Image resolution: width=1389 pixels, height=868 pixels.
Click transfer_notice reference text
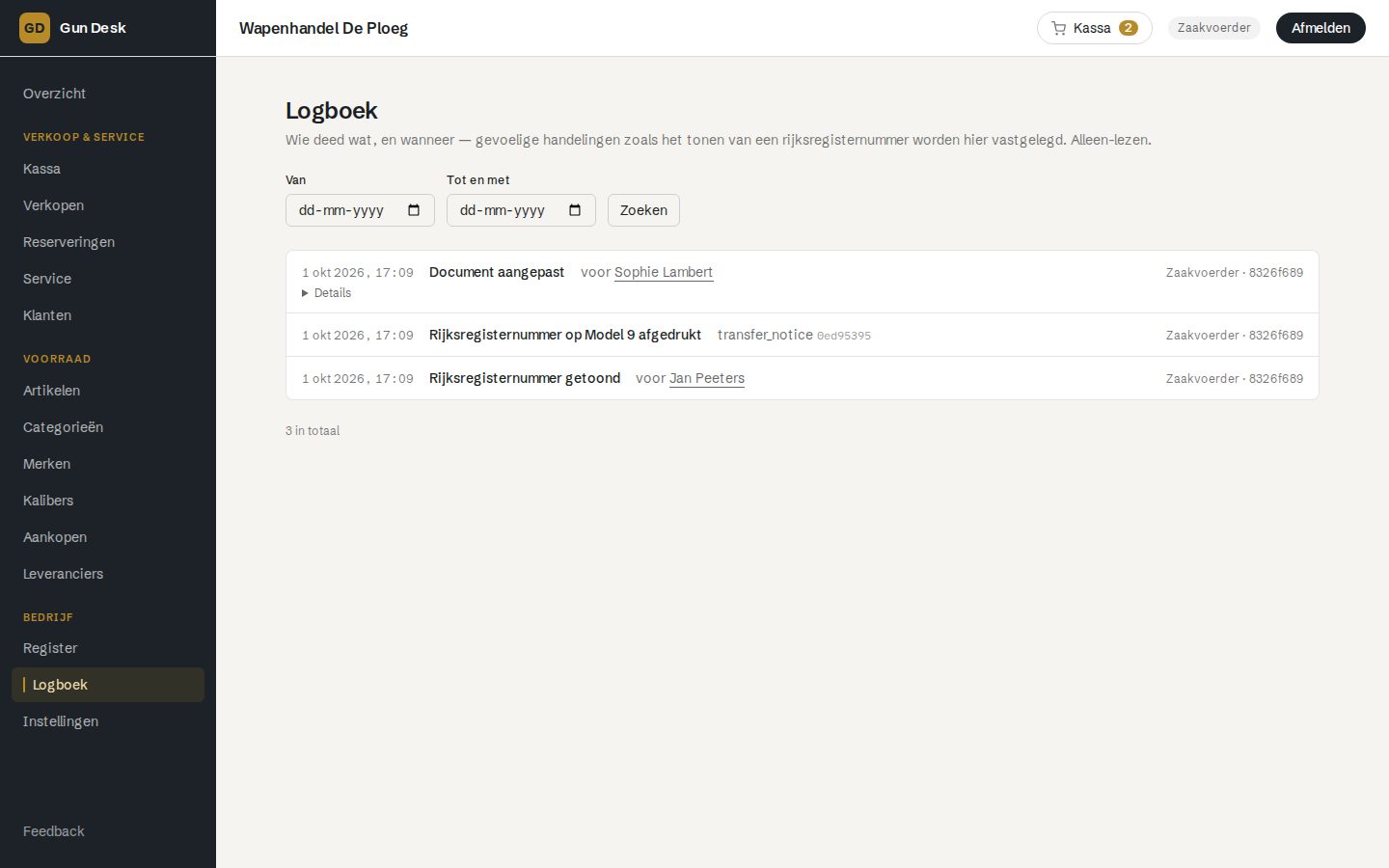pyautogui.click(x=765, y=335)
